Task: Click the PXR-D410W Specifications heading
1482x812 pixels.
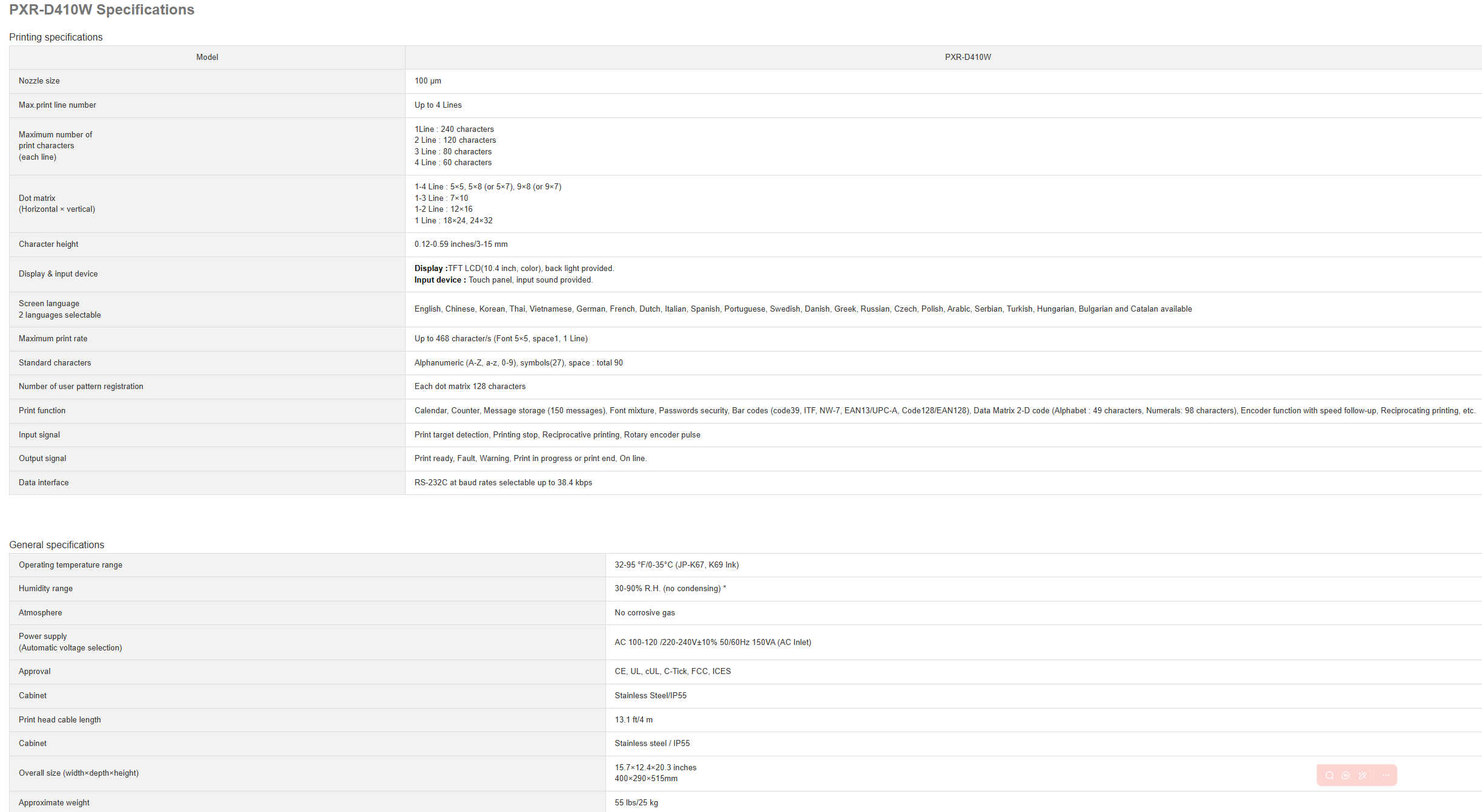Action: coord(102,10)
